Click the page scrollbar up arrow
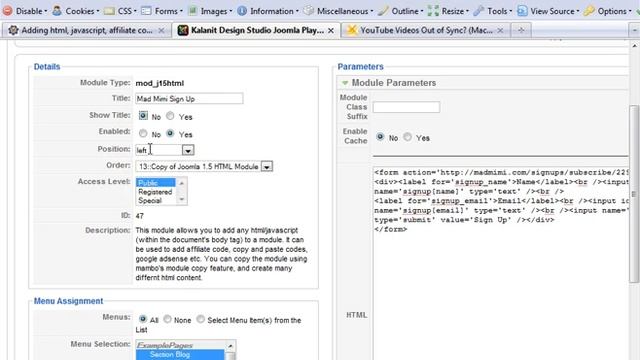This screenshot has height=360, width=640. pos(635,46)
